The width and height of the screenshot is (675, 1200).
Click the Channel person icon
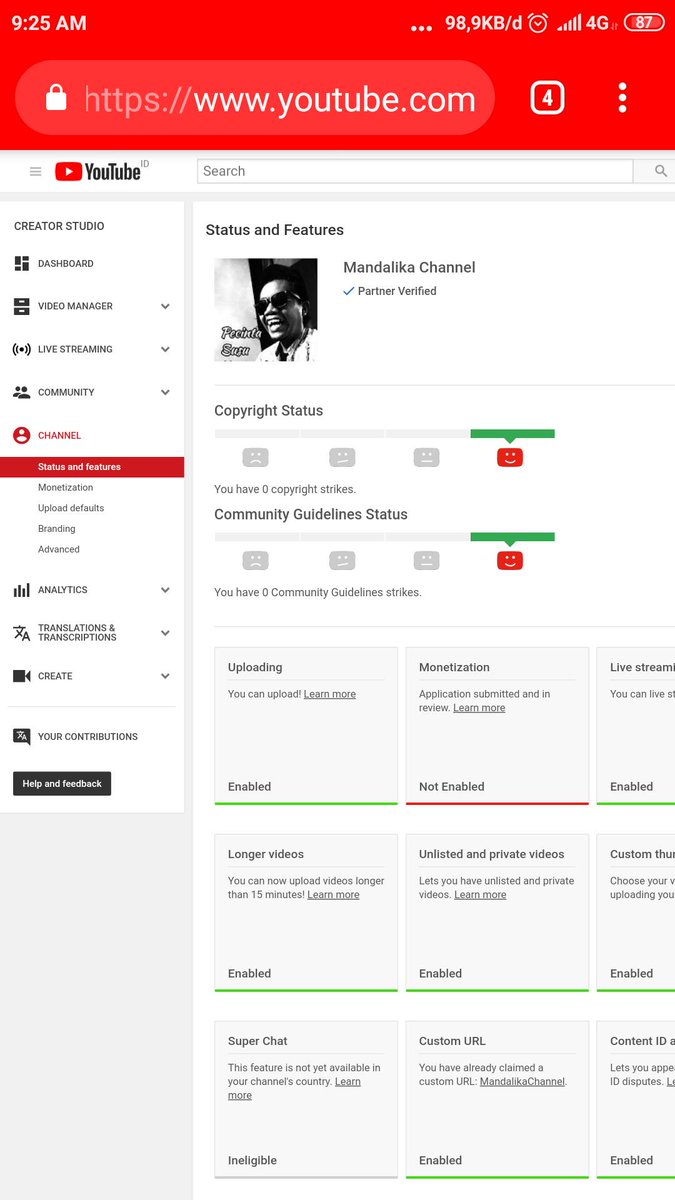pos(21,436)
